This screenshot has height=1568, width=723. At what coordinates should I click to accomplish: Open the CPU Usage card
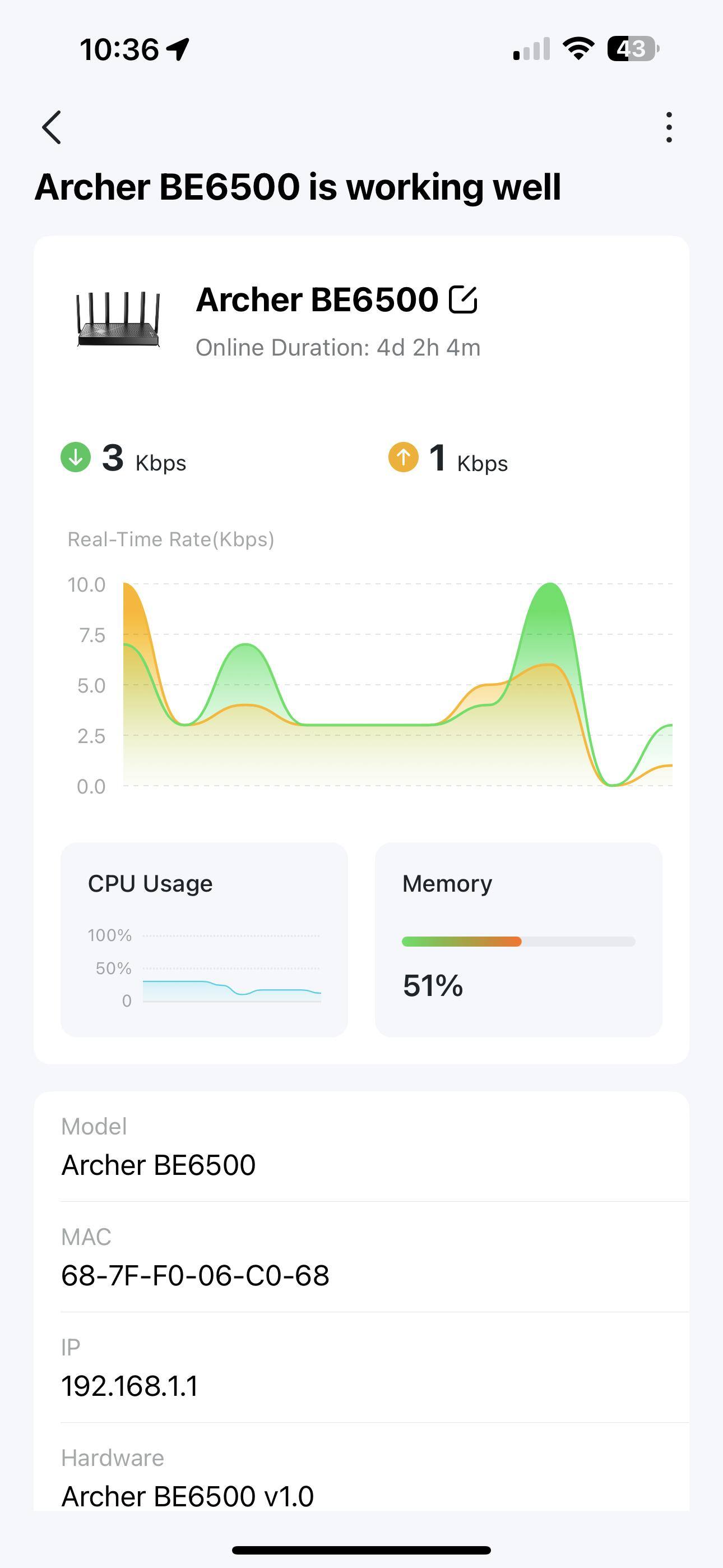click(x=204, y=939)
